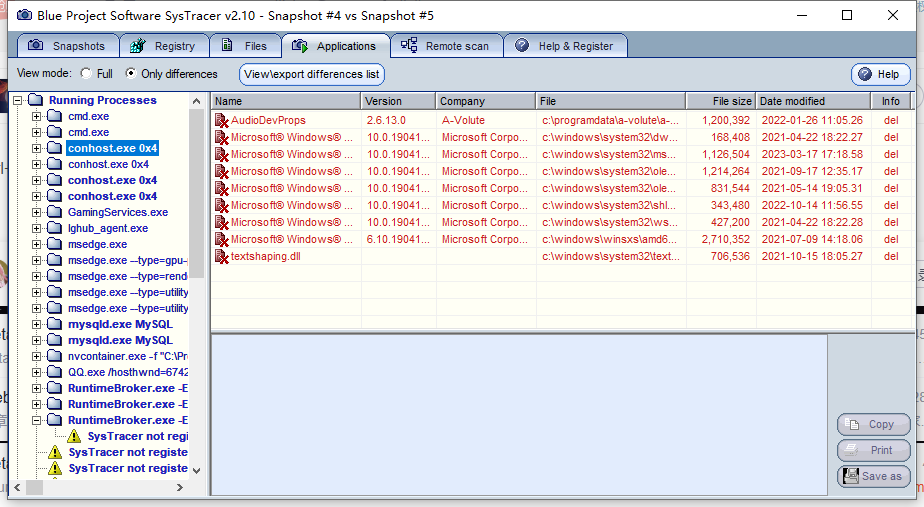
Task: Expand the GamingServices.exe node
Action: pos(37,212)
